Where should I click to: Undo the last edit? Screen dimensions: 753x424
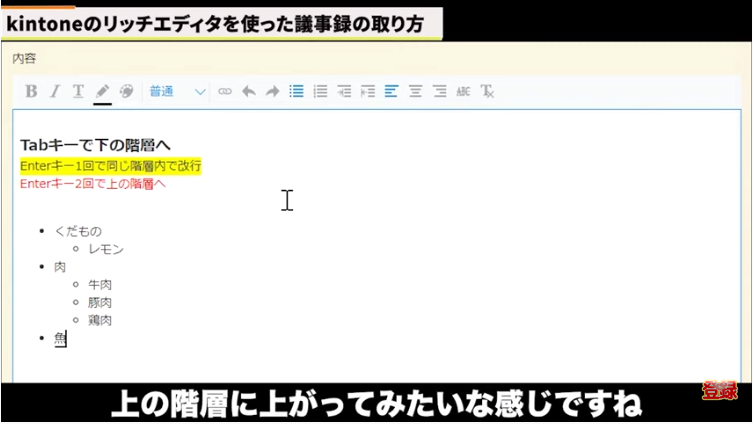tap(248, 91)
